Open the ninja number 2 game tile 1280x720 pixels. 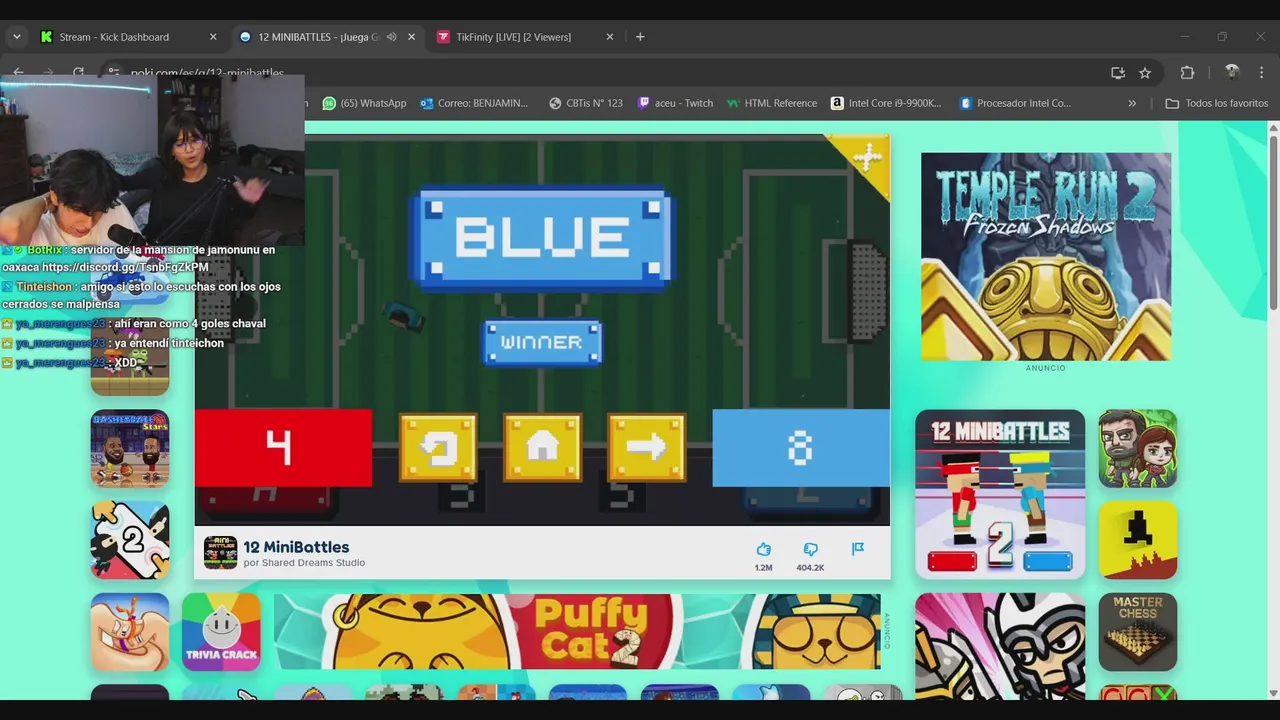(x=130, y=540)
